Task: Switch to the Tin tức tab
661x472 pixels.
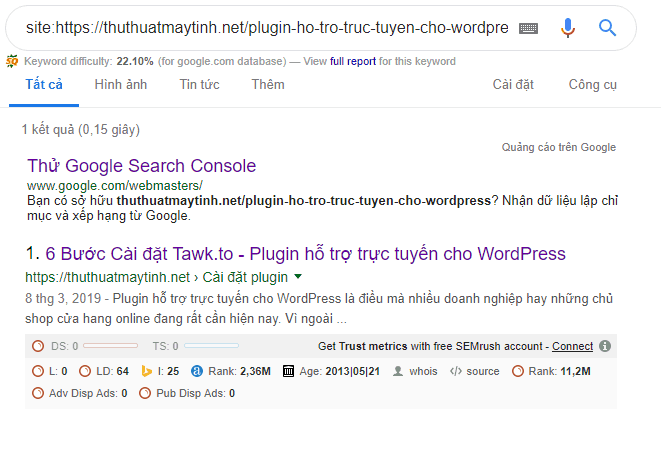Action: [x=200, y=84]
